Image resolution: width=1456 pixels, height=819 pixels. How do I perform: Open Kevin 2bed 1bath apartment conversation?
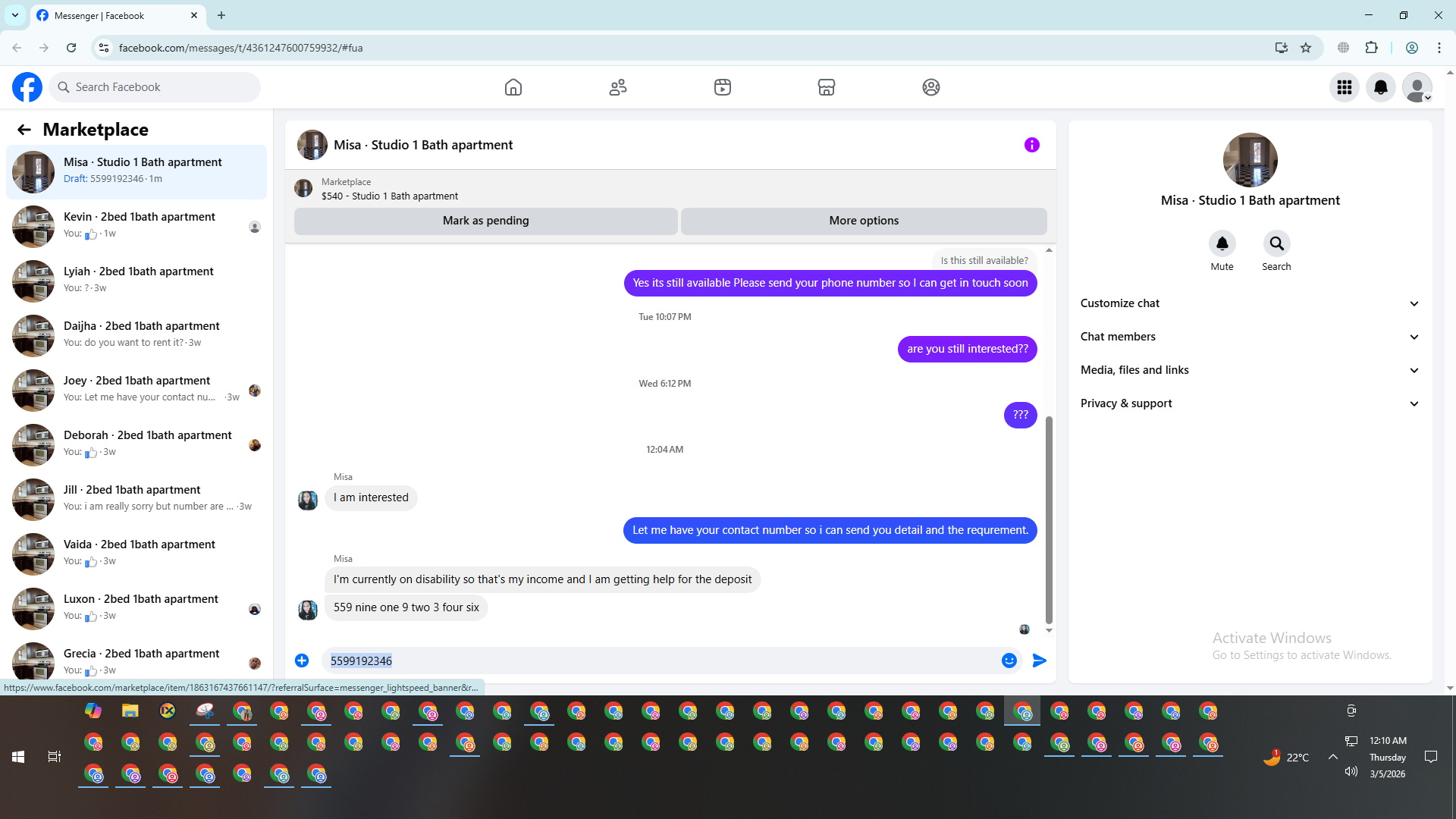[136, 227]
